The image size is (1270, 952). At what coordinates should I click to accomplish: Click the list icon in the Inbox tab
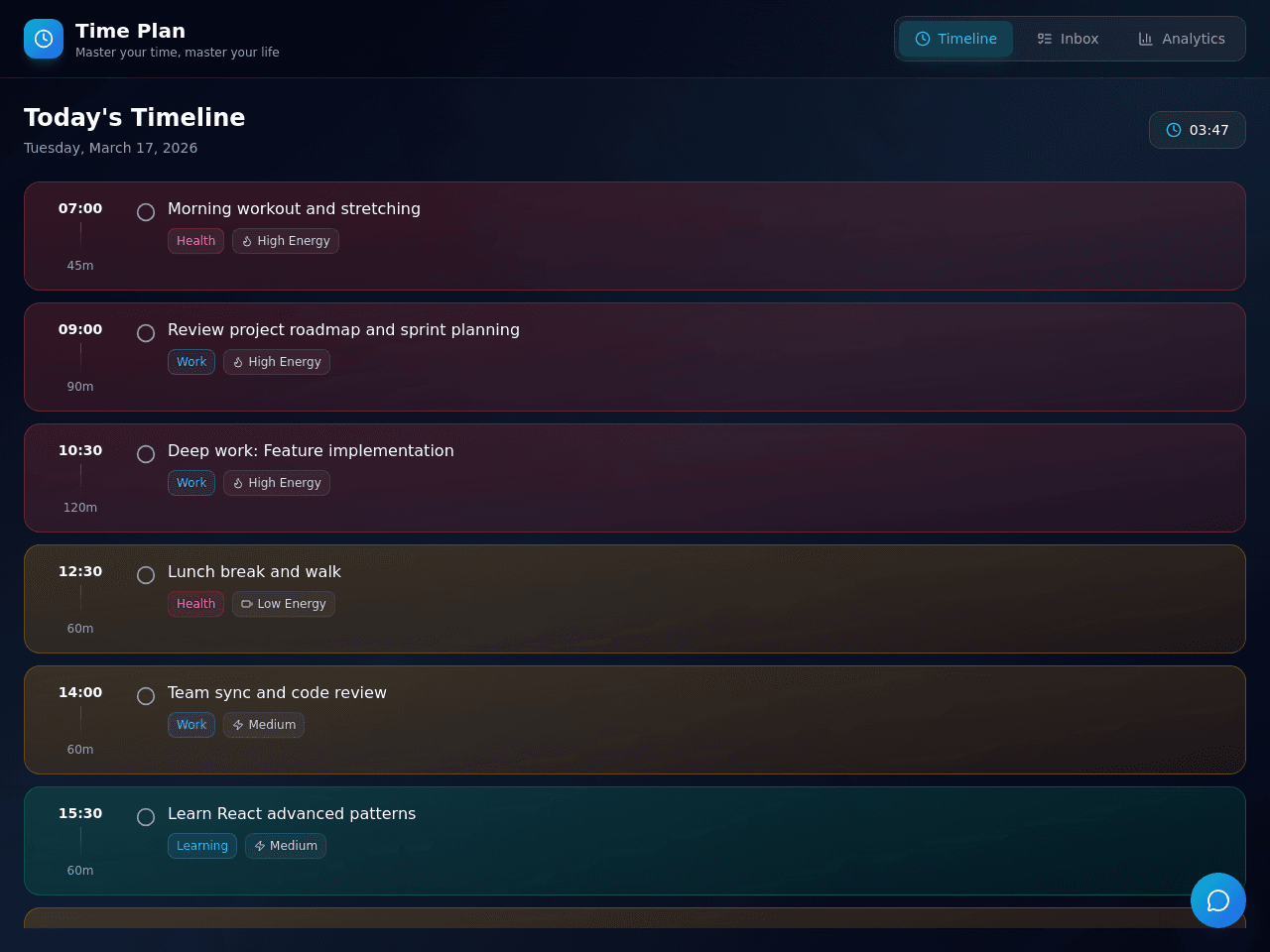[x=1045, y=39]
